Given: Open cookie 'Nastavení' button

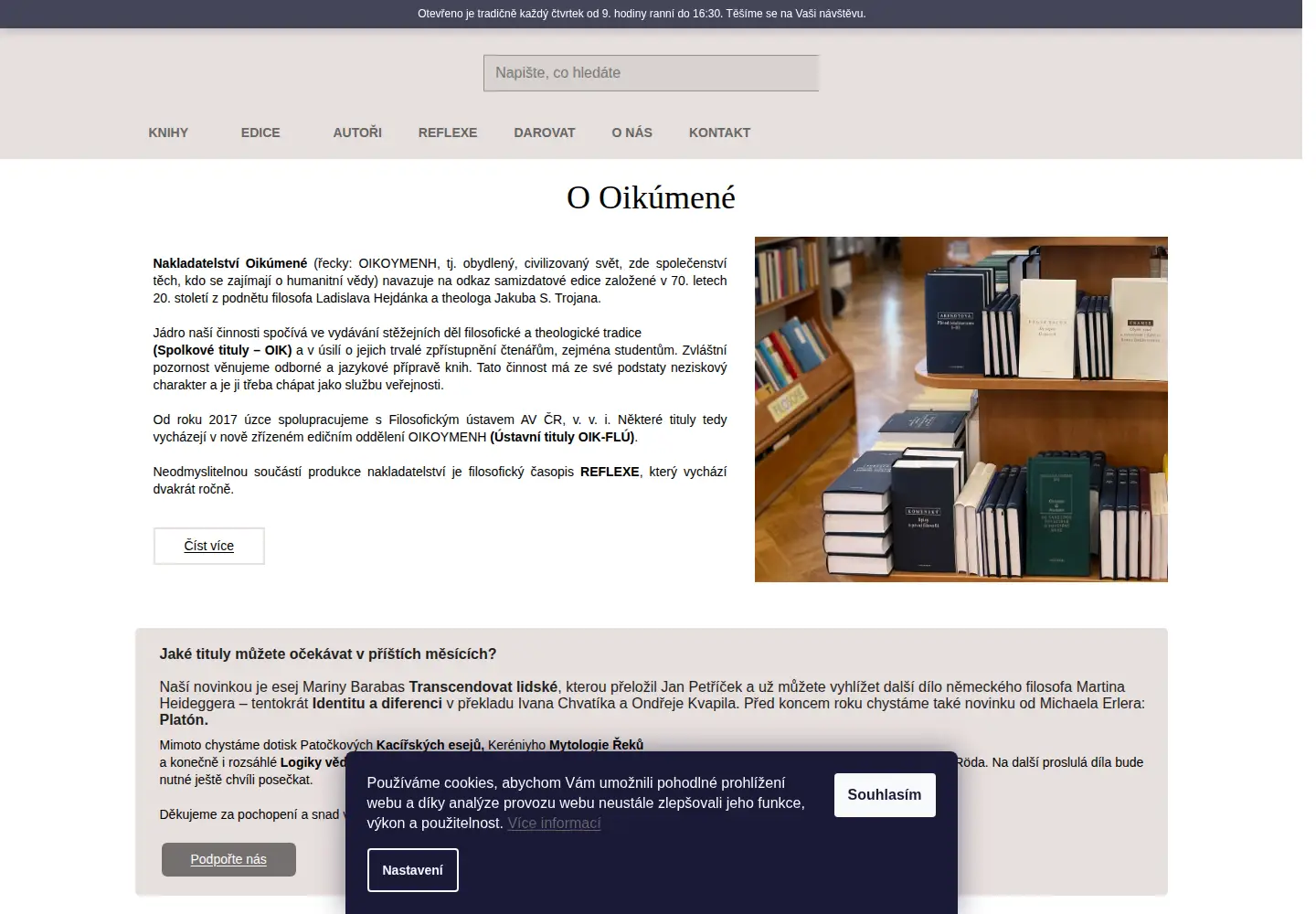Looking at the screenshot, I should coord(413,870).
